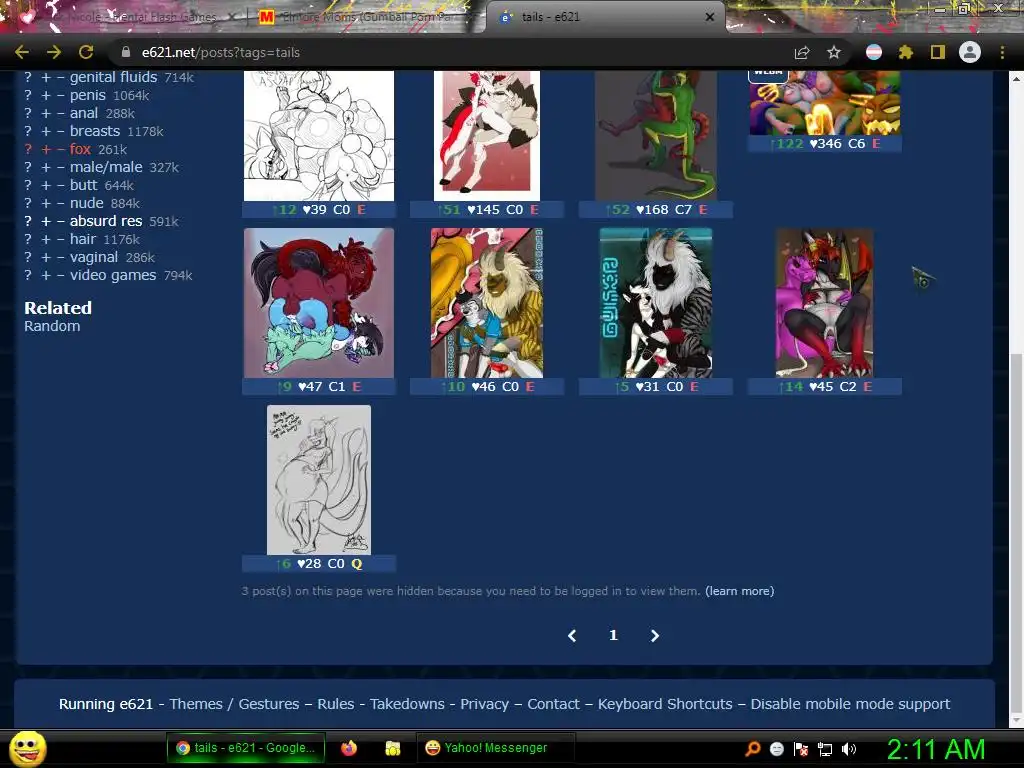Exclude the 'male/male' tag with '–'
This screenshot has height=768, width=1024.
click(61, 168)
